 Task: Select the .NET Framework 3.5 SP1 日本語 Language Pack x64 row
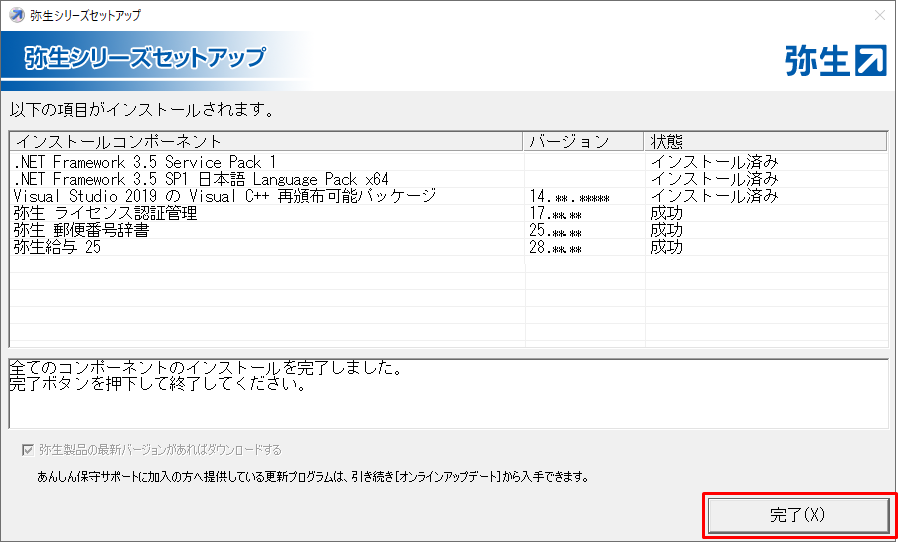point(449,179)
